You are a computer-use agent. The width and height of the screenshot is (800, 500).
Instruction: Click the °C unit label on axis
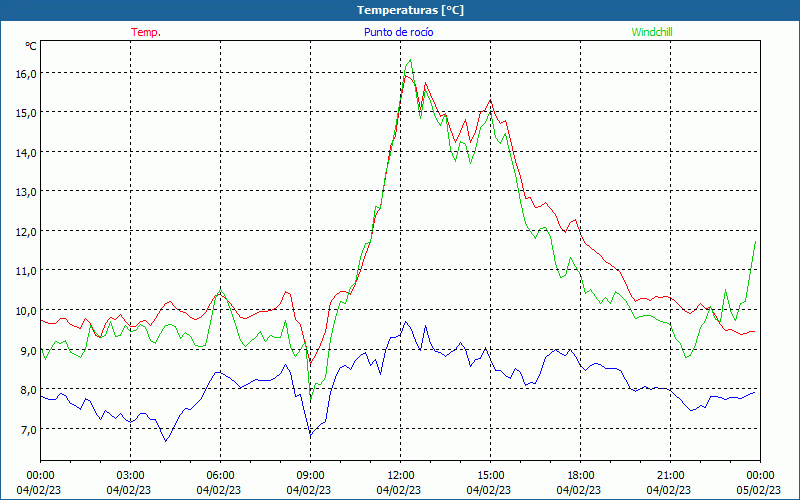pos(31,46)
